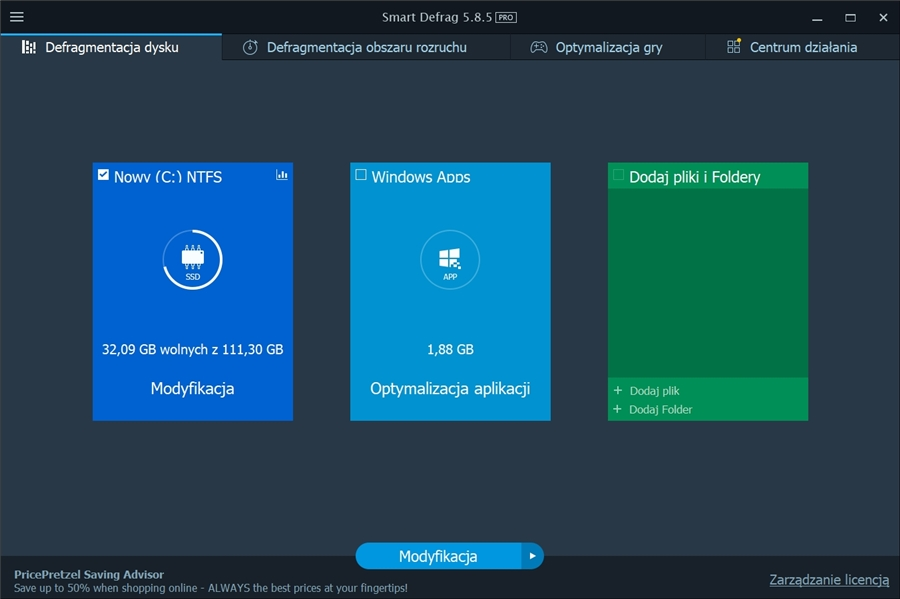Image resolution: width=900 pixels, height=599 pixels.
Task: Switch to Defragmentacja obszaru rozruchu tab
Action: [x=356, y=47]
